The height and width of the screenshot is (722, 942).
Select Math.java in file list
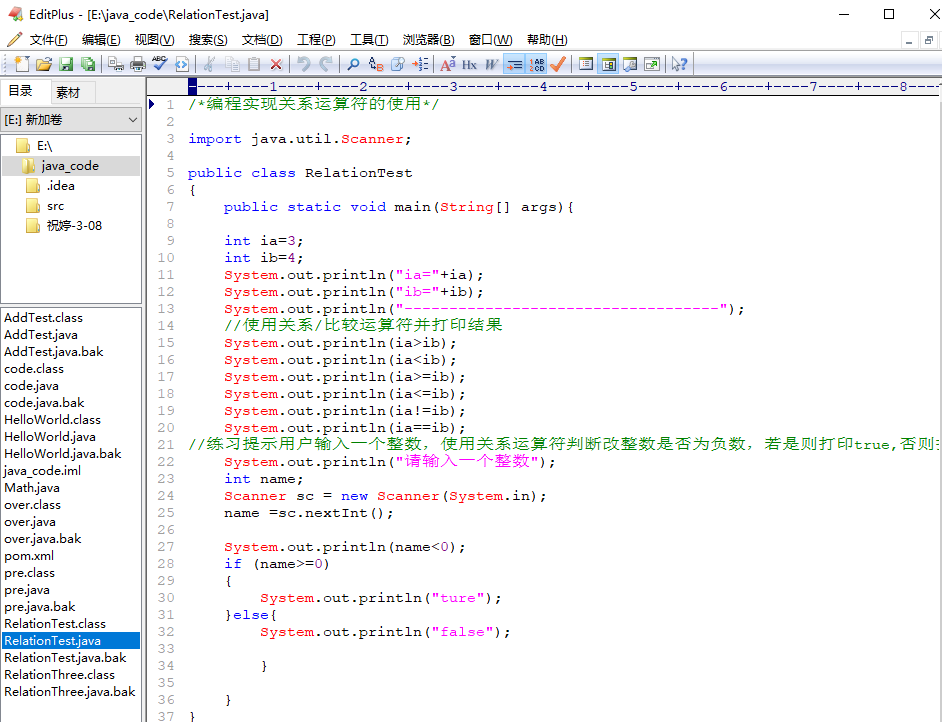pyautogui.click(x=32, y=488)
